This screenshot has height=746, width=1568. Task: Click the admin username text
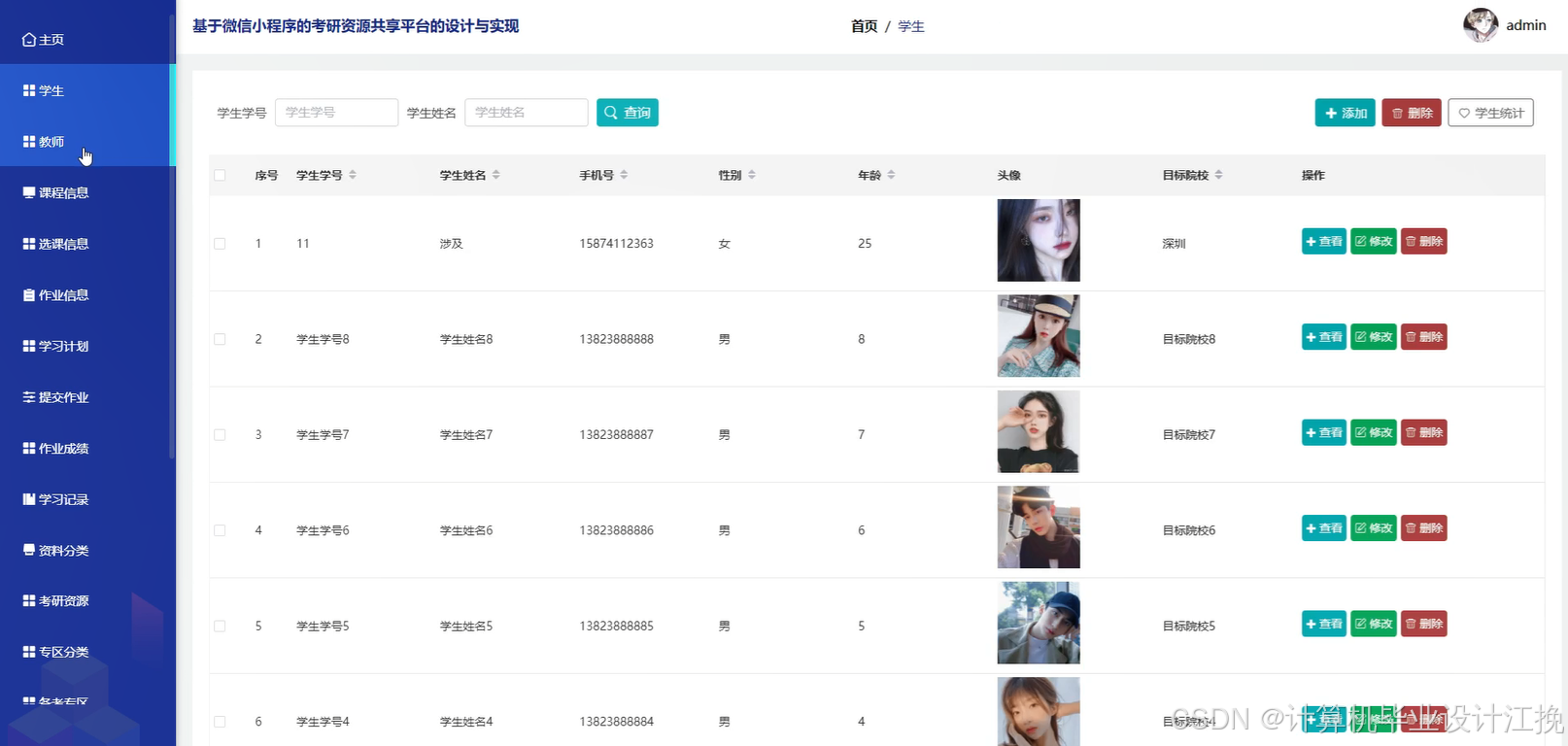point(1526,25)
